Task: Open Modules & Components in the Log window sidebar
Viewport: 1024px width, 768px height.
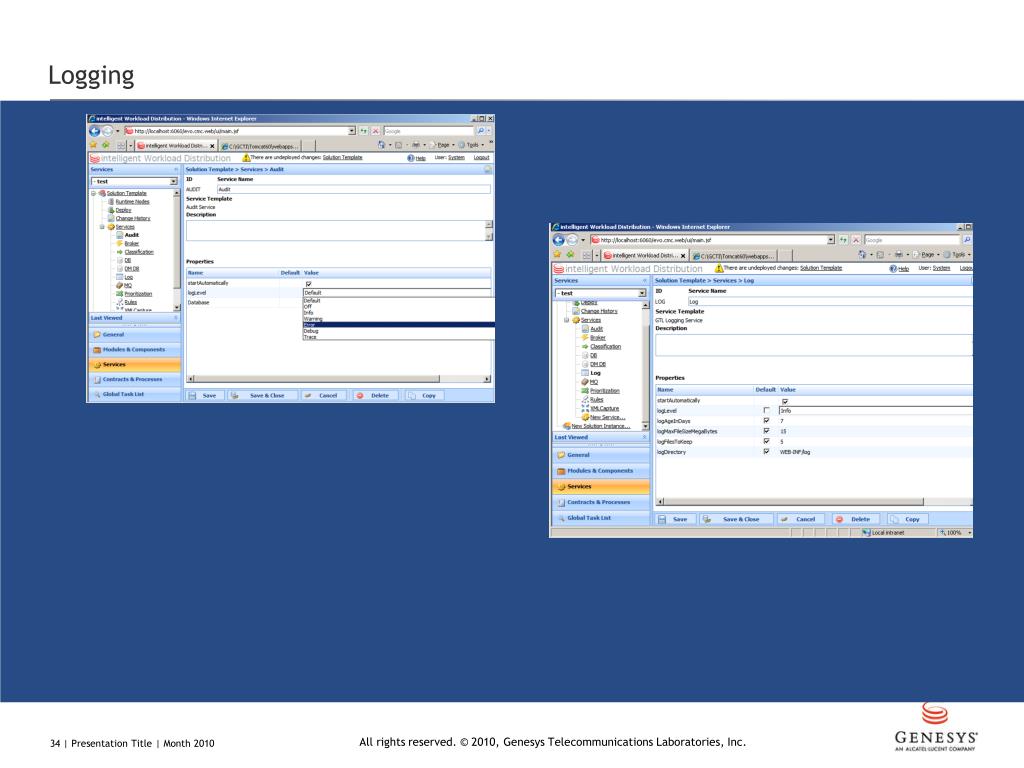Action: (x=601, y=471)
